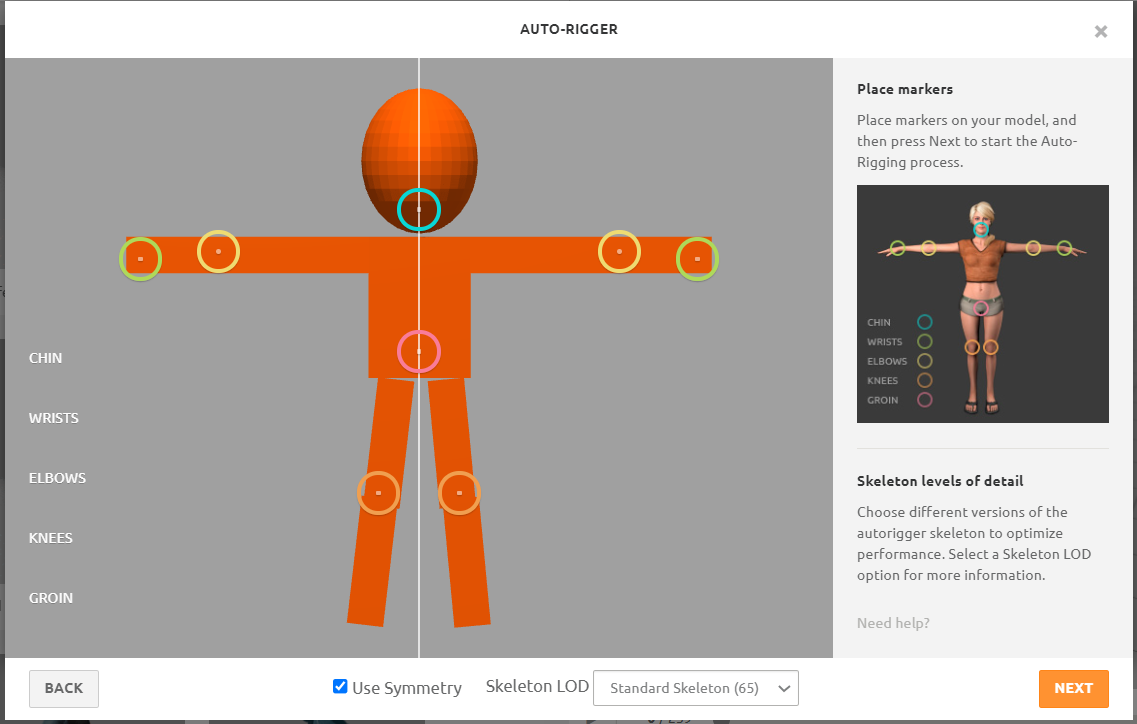1137x724 pixels.
Task: Select the green wrist marker on the left arm
Action: (140, 259)
